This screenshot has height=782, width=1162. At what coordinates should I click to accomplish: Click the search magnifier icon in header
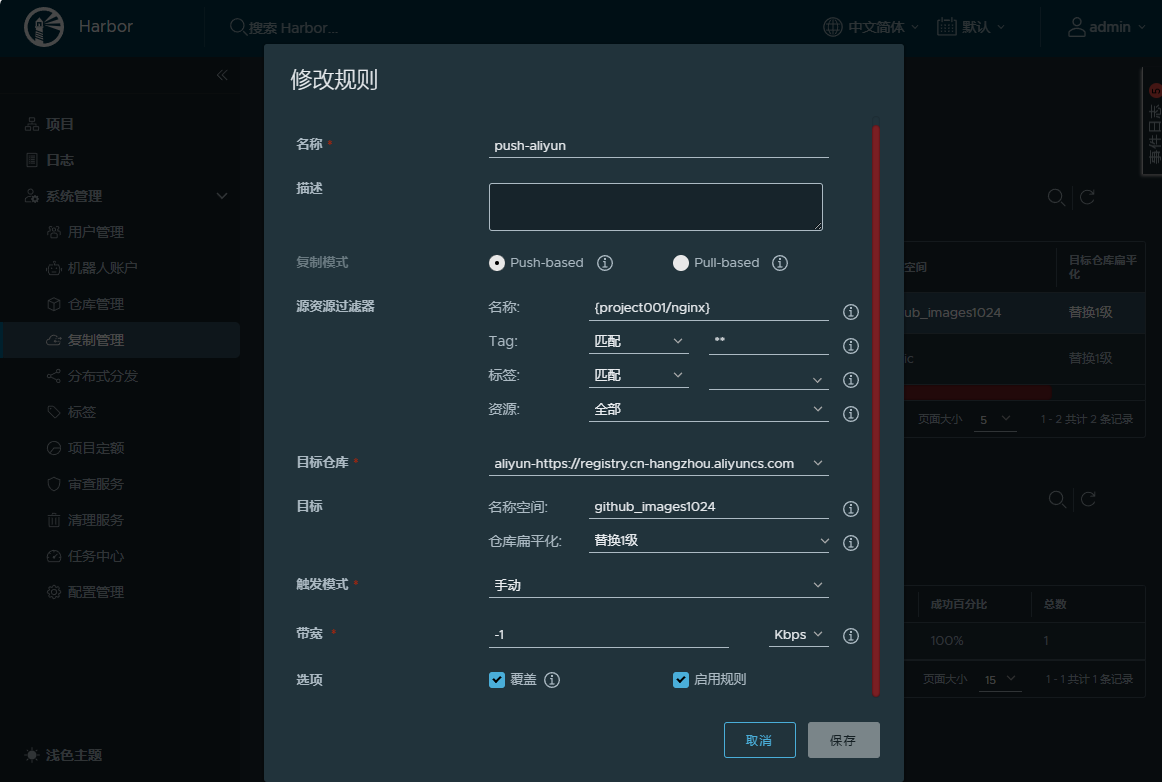click(238, 27)
